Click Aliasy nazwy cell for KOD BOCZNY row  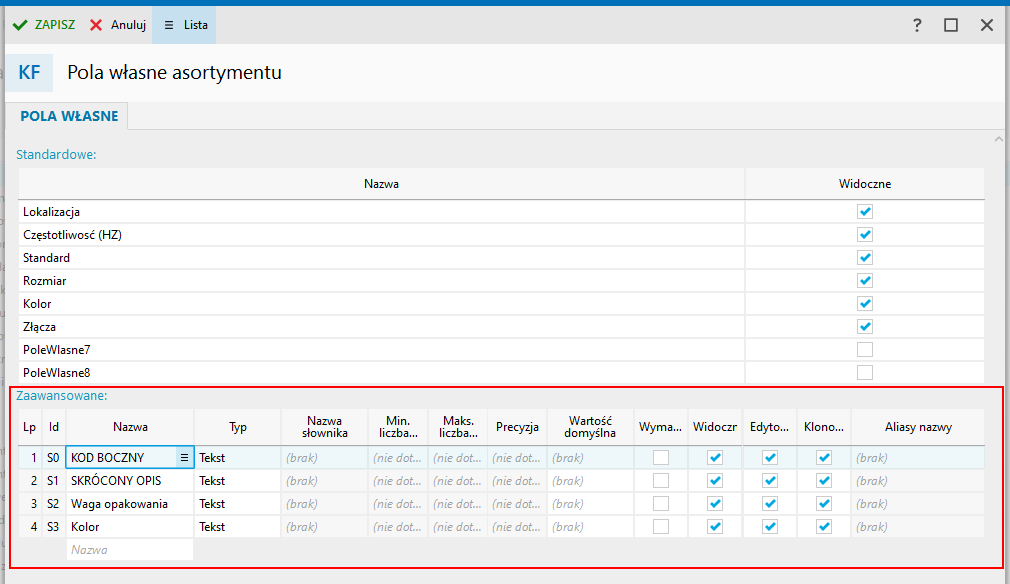tap(918, 458)
